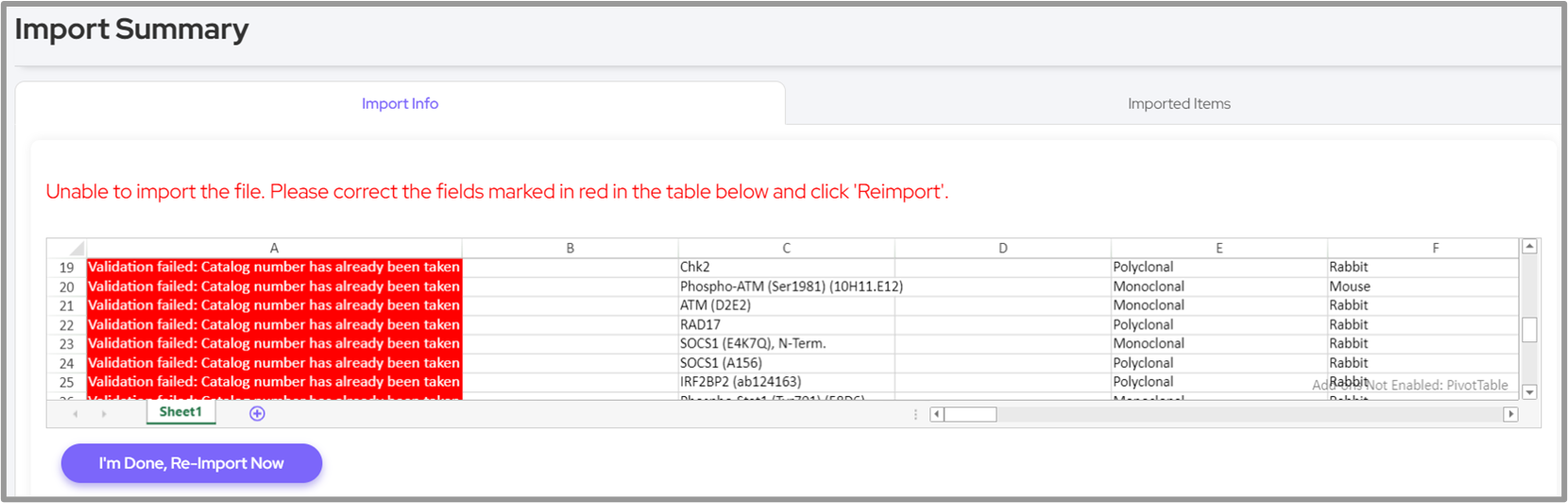
Task: Click the horizontal scrollbar left arrow
Action: coord(936,414)
